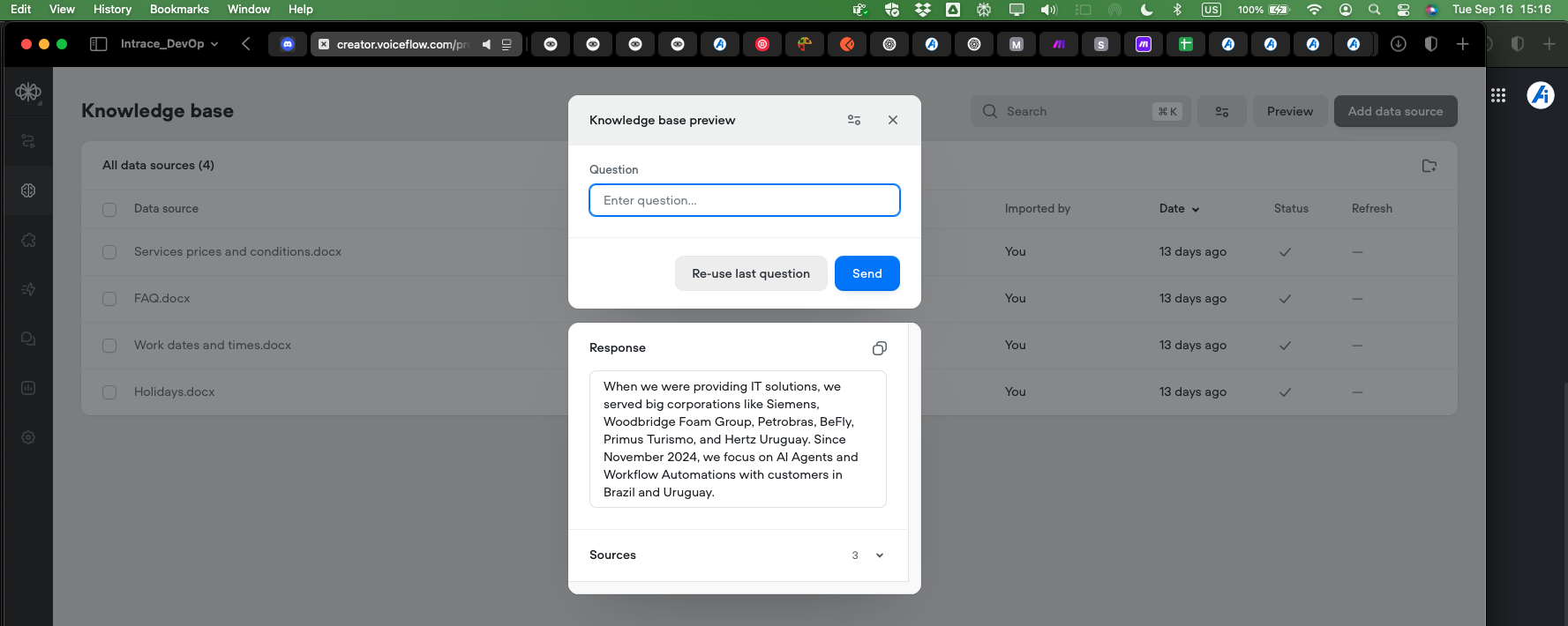Screen dimensions: 1568x626
Task: Tick the Holidays.docx checkbox
Action: pos(109,392)
